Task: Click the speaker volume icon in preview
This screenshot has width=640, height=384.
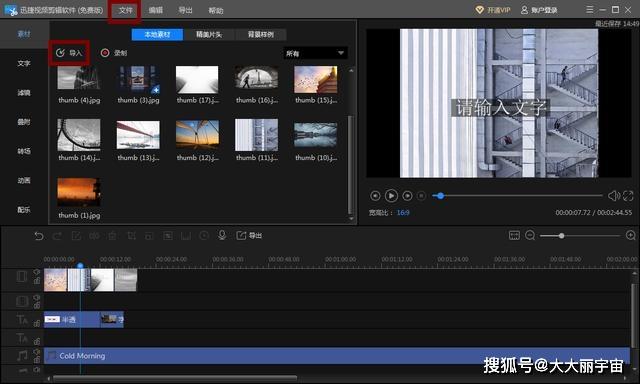Action: click(x=613, y=196)
